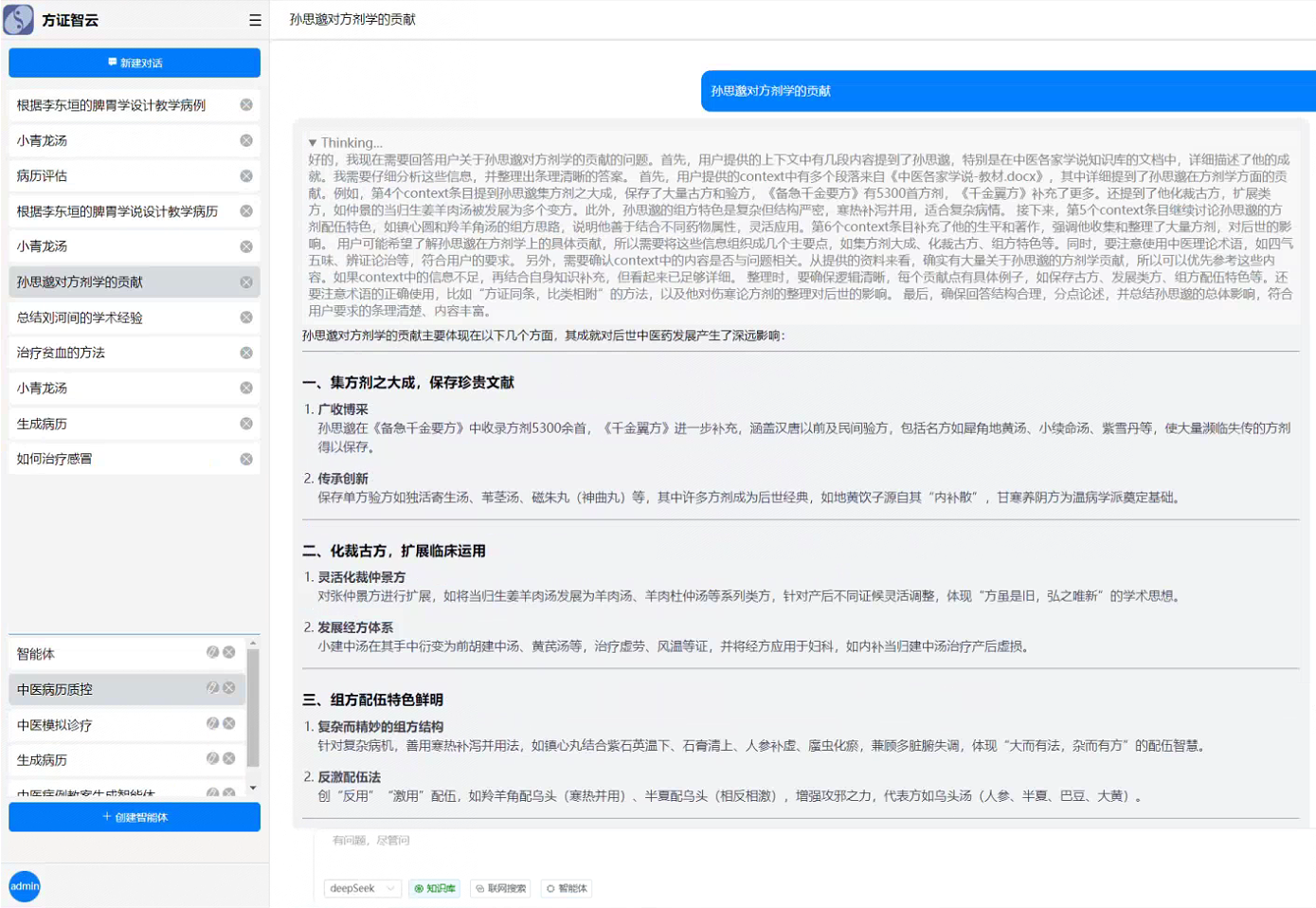Click the 创建智能体 button
This screenshot has height=908, width=1316.
click(x=135, y=817)
